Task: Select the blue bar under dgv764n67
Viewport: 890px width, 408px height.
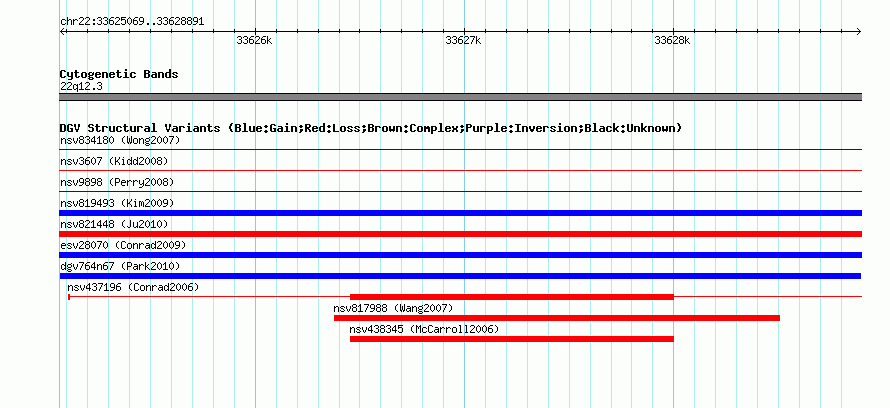Action: click(x=460, y=276)
